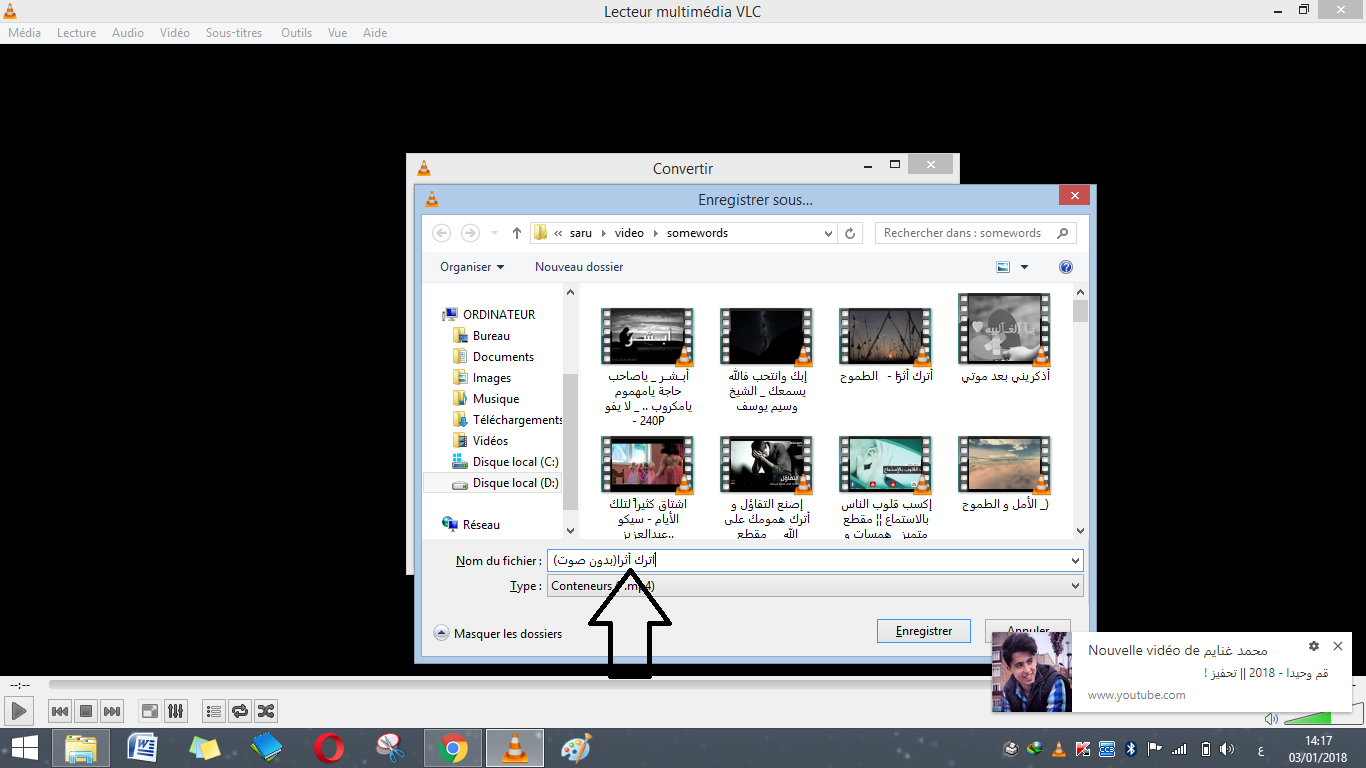Refresh the somewords folder view
1366x768 pixels.
(850, 233)
